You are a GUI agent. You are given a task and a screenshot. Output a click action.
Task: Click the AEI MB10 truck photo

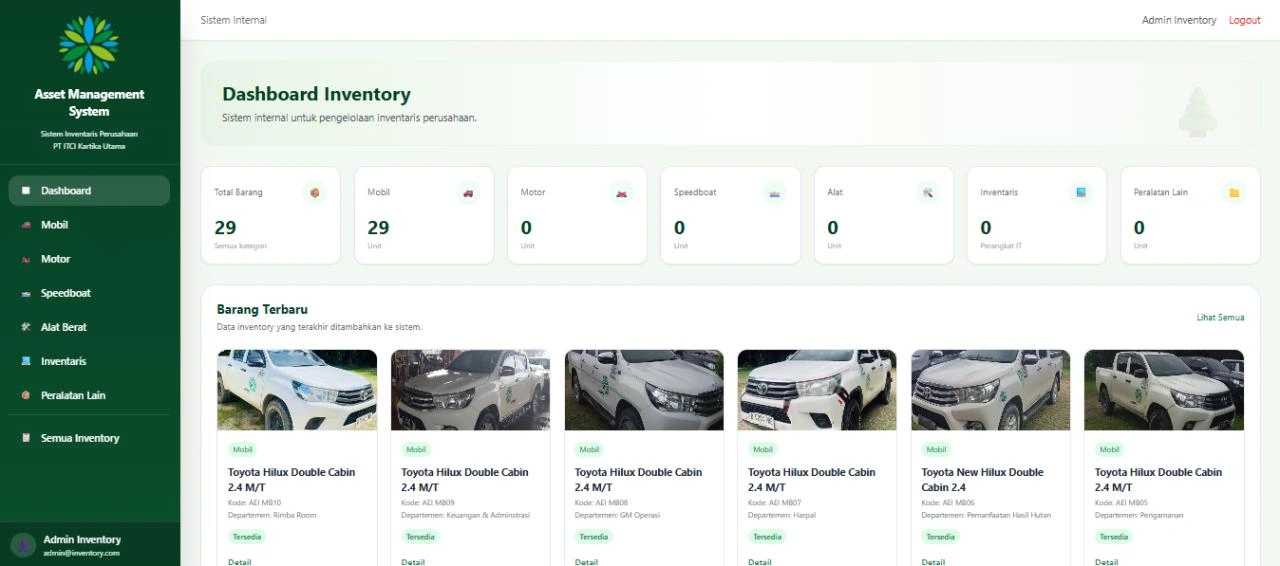pyautogui.click(x=297, y=390)
